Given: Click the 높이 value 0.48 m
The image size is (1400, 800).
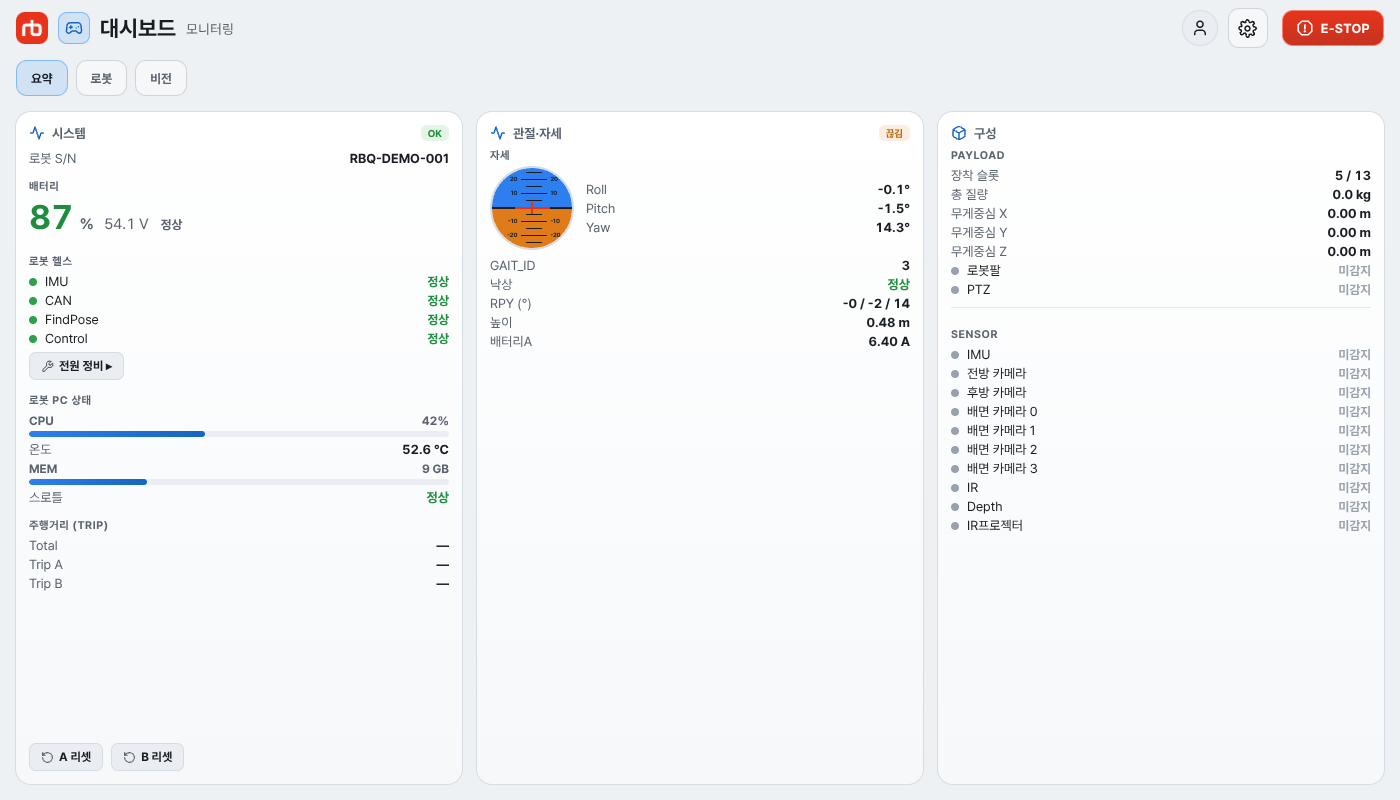Looking at the screenshot, I should 888,323.
